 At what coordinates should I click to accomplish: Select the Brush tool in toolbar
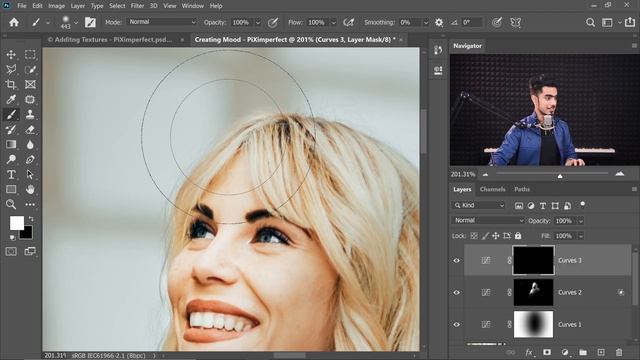point(11,115)
